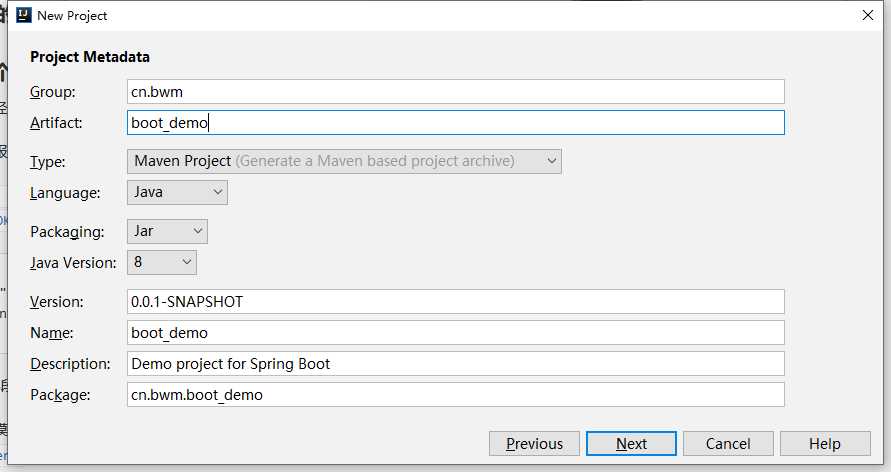Click the Project Metadata heading
The height and width of the screenshot is (472, 891).
tap(90, 57)
